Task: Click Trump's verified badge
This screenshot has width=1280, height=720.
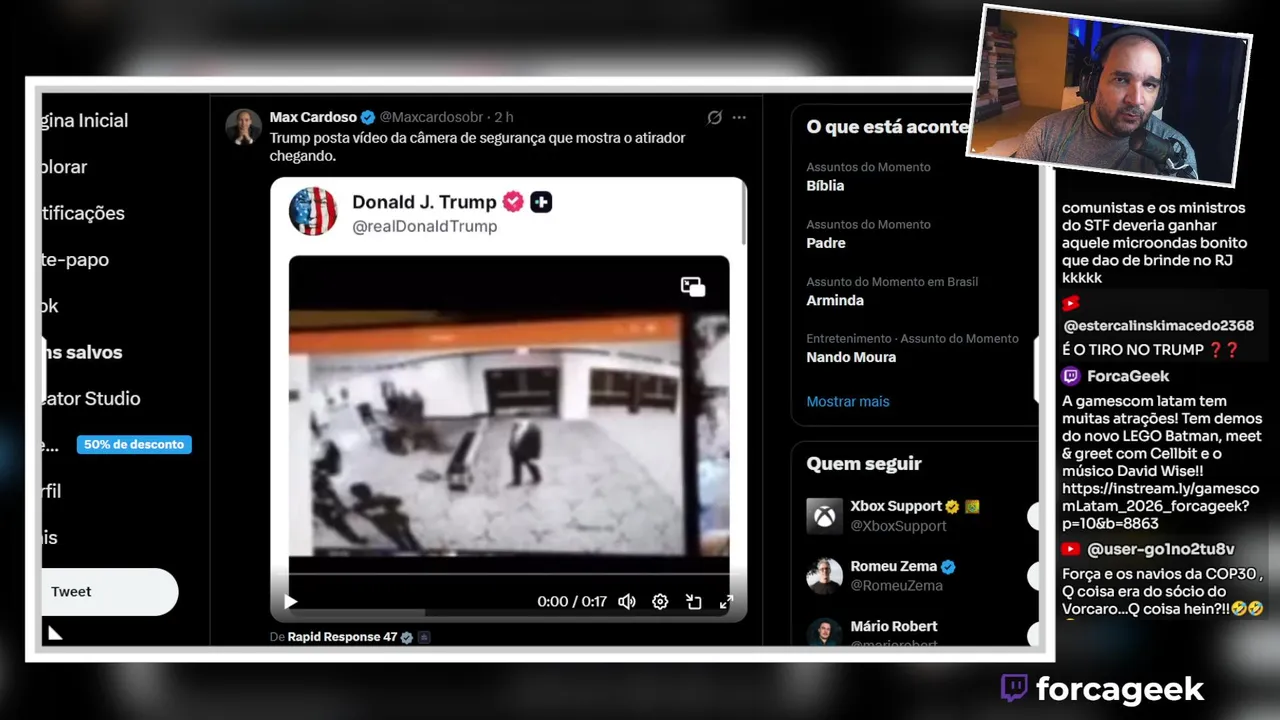Action: click(x=513, y=202)
